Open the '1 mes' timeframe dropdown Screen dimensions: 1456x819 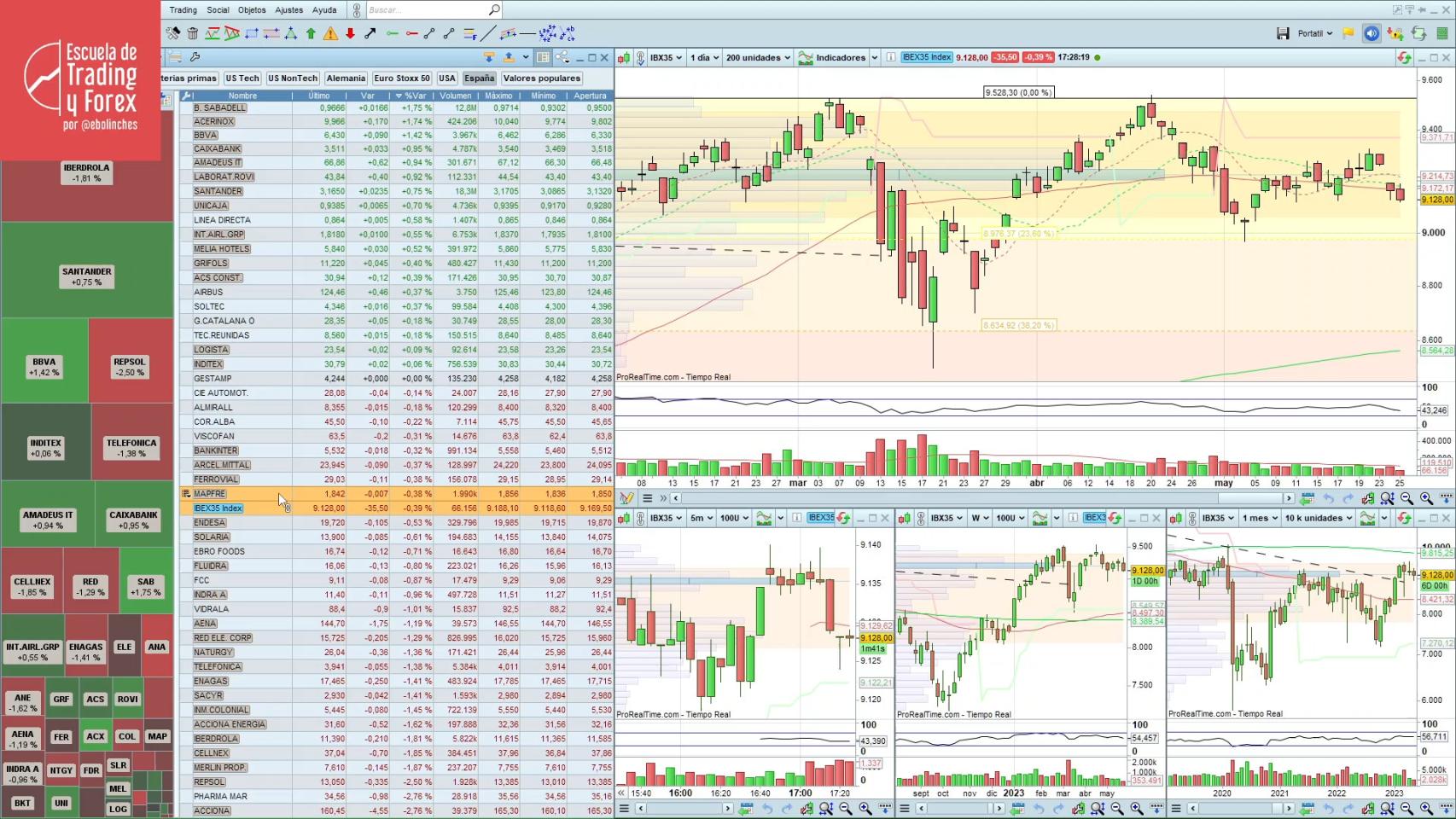coord(1260,518)
